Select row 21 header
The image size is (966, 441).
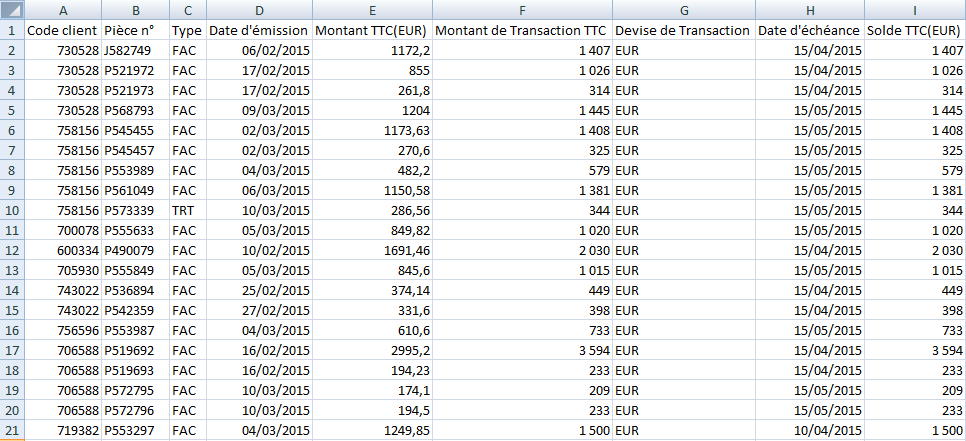(x=12, y=431)
